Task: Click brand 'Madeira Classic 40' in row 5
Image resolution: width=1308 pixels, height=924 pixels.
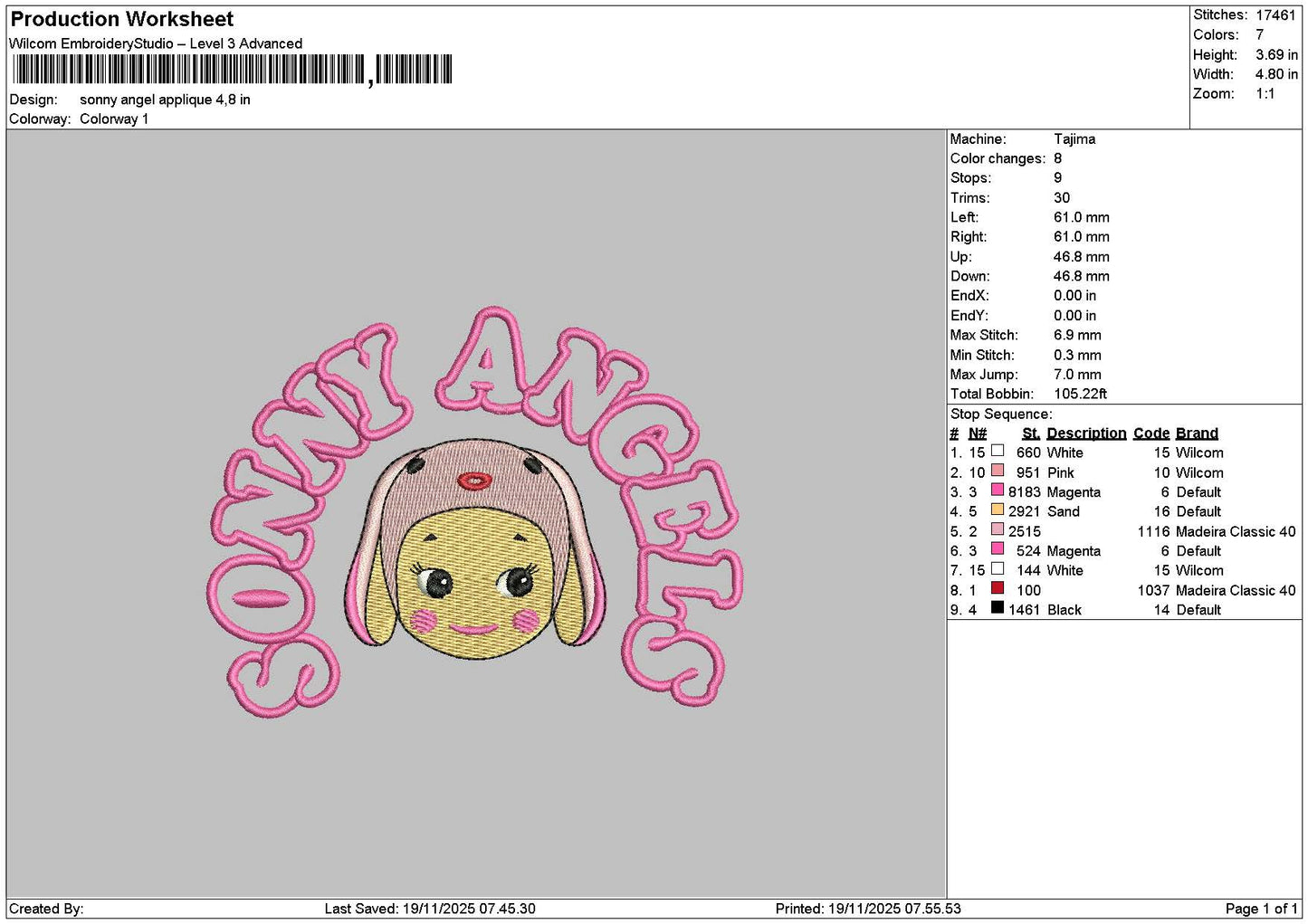Action: pos(1236,531)
